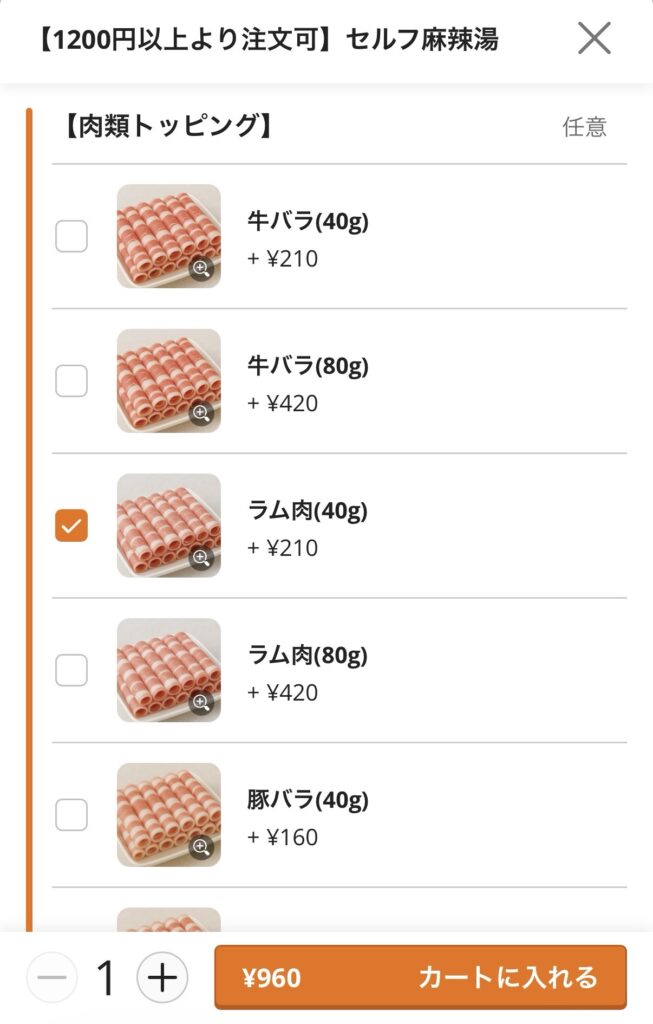Tap the partially visible bottom topping thumbnail
Screen dimensions: 653x1024
click(x=168, y=919)
